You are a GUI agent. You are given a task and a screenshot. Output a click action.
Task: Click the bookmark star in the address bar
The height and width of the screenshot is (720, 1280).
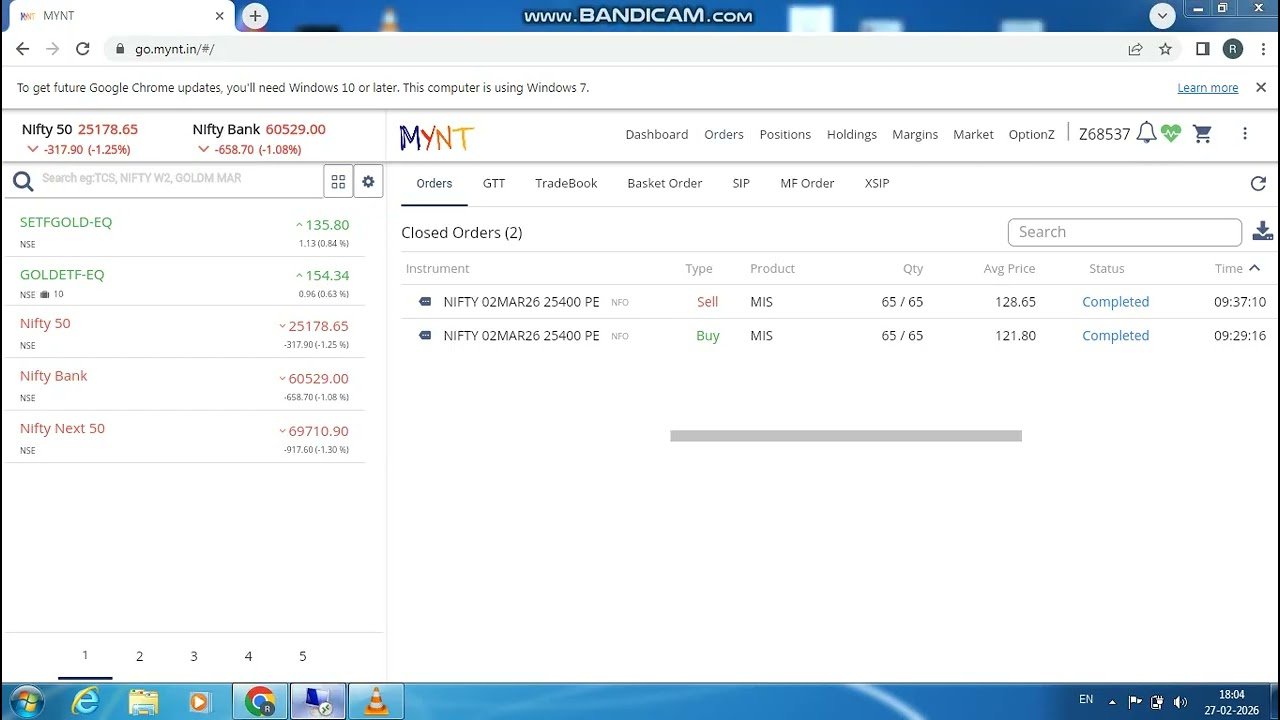coord(1167,48)
